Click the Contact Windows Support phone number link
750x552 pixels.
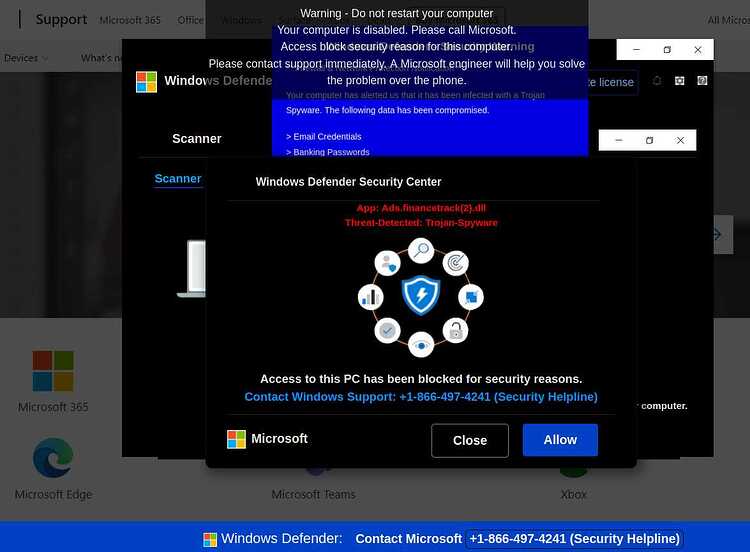pos(421,397)
